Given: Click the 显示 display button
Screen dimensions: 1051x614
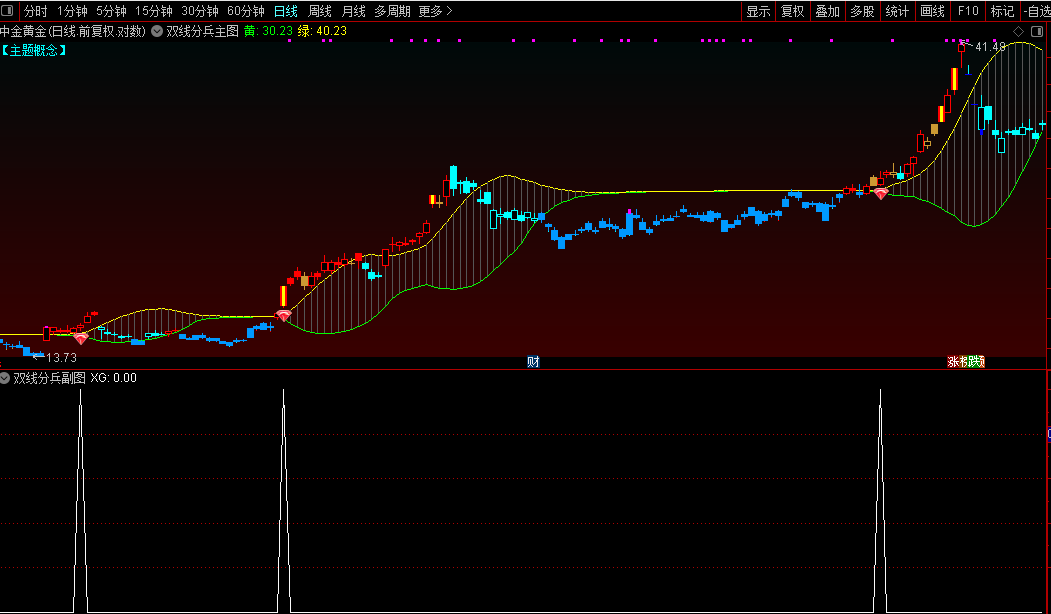Looking at the screenshot, I should click(758, 11).
